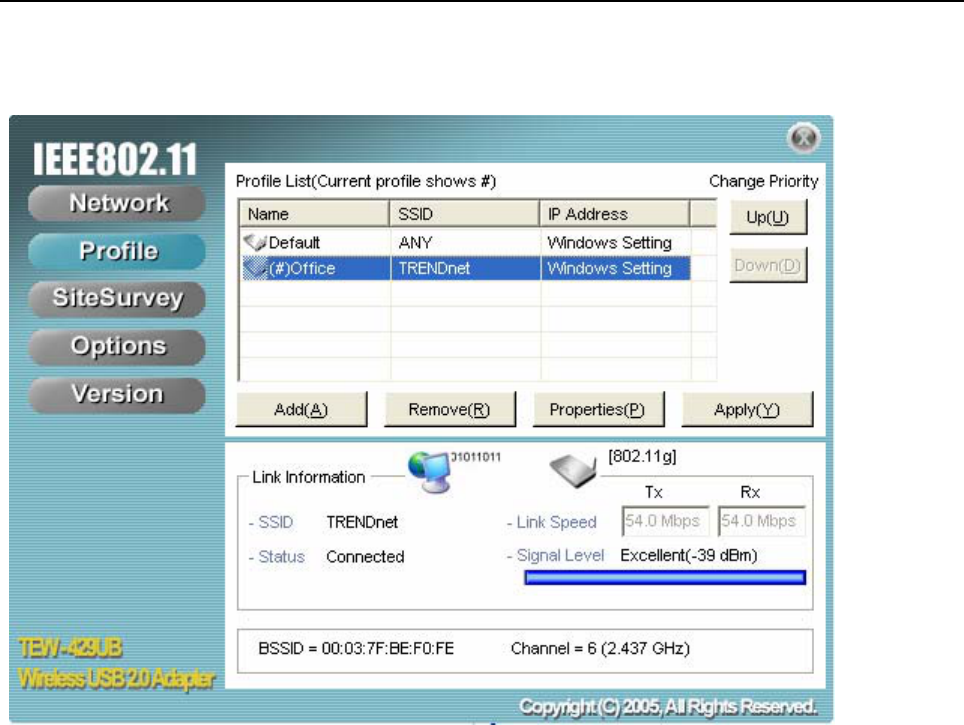Open the Network section
Screen dimensions: 964x725
pos(117,203)
